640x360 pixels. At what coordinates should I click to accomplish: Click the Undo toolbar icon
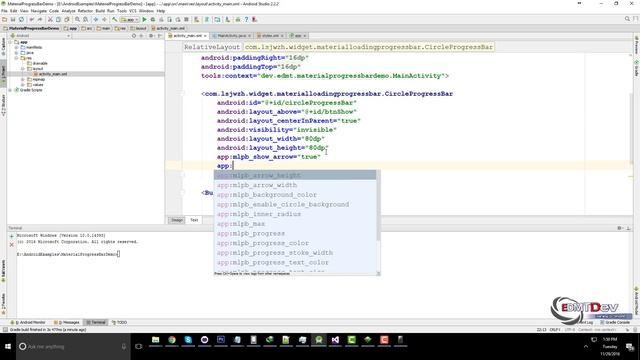[x=31, y=20]
